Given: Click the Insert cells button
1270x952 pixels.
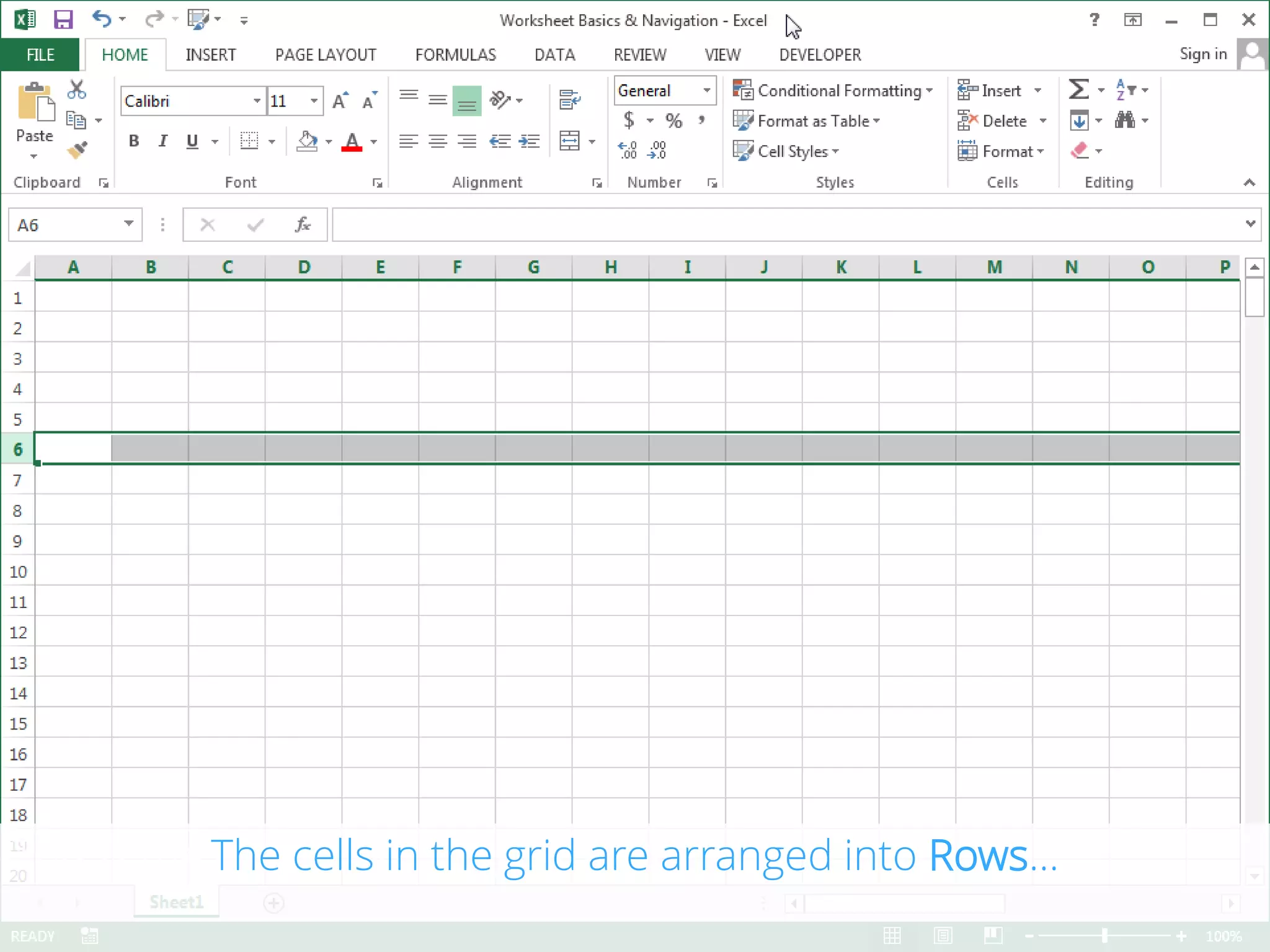Looking at the screenshot, I should pos(990,90).
